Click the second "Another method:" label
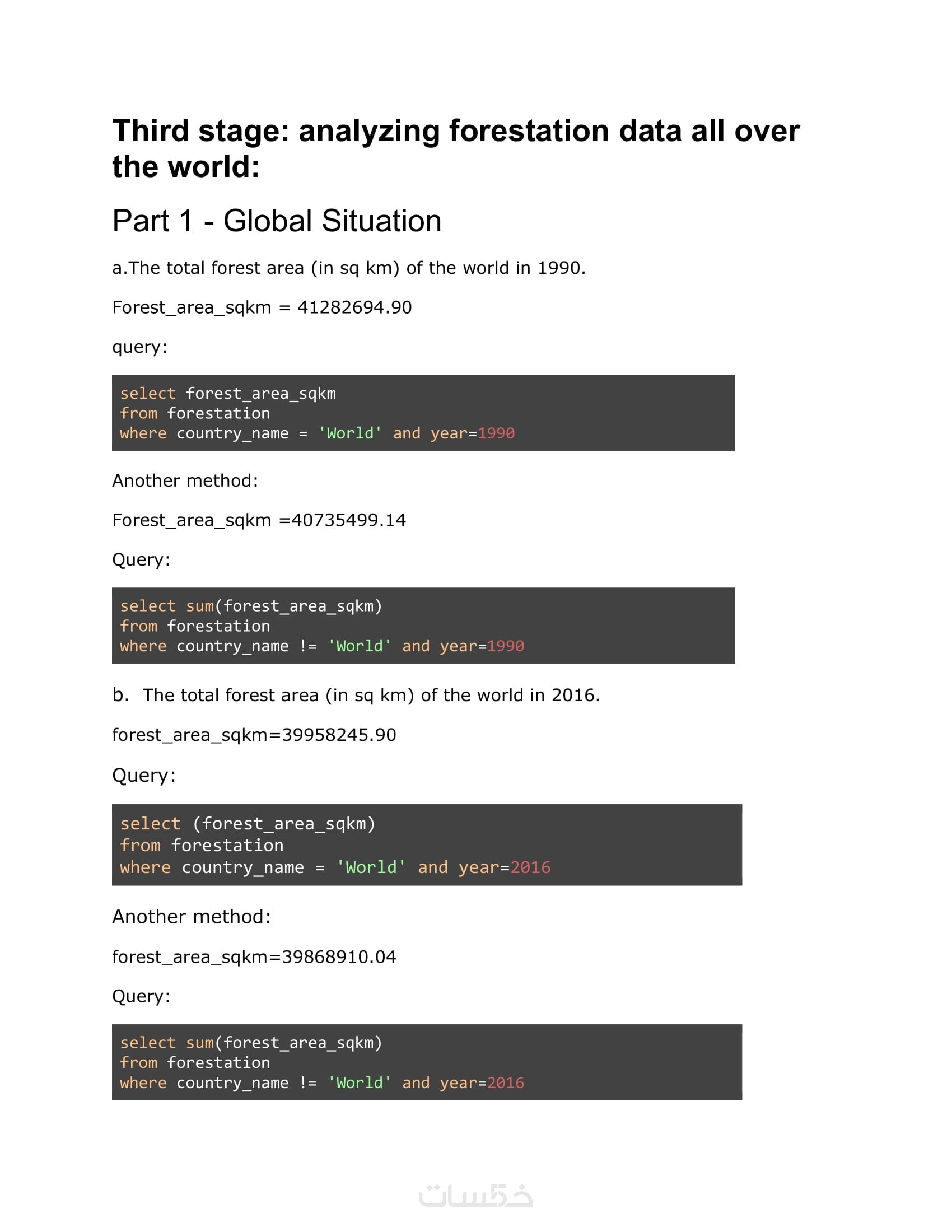The width and height of the screenshot is (952, 1232). tap(191, 917)
